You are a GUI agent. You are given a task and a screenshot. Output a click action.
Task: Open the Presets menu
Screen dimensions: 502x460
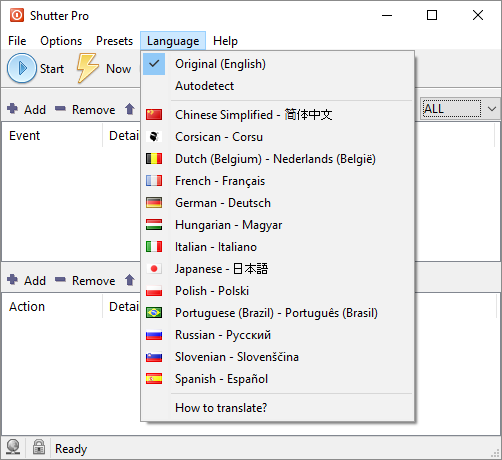[114, 41]
